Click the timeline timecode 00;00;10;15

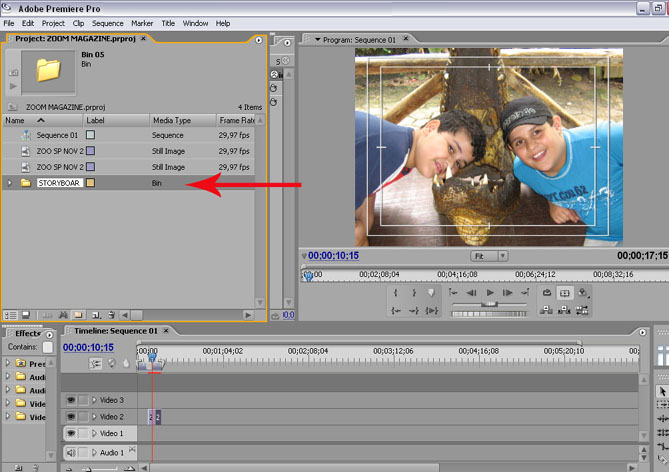pyautogui.click(x=88, y=347)
